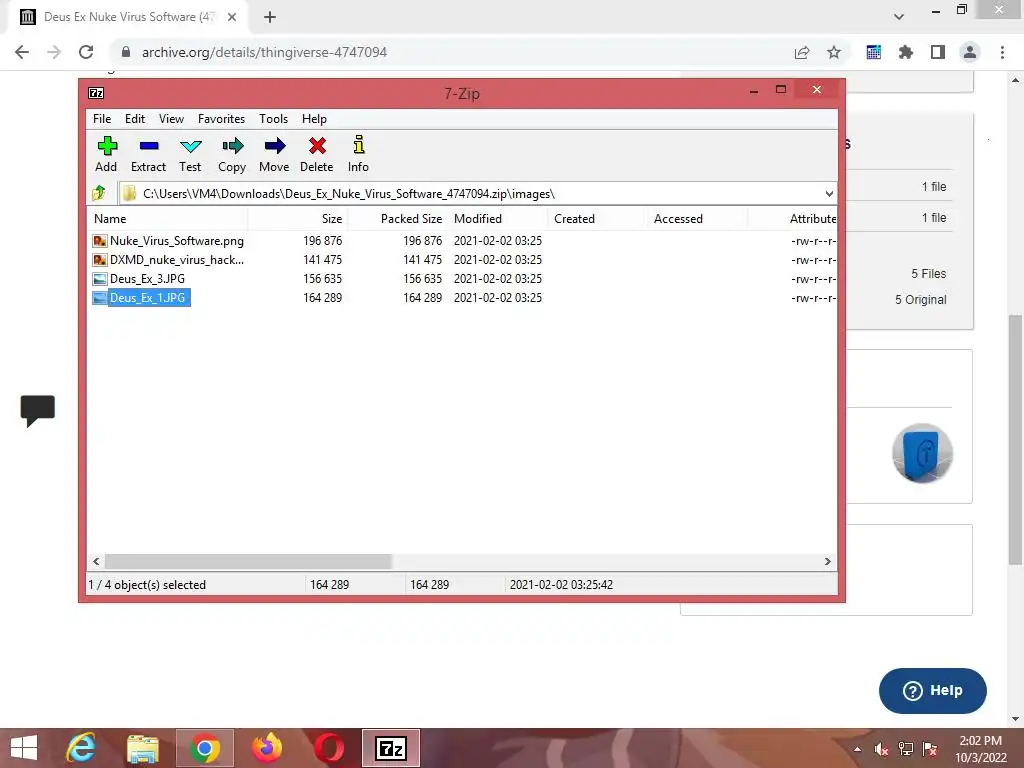1024x768 pixels.
Task: Click the left arrow of horizontal scrollbar
Action: [x=96, y=562]
